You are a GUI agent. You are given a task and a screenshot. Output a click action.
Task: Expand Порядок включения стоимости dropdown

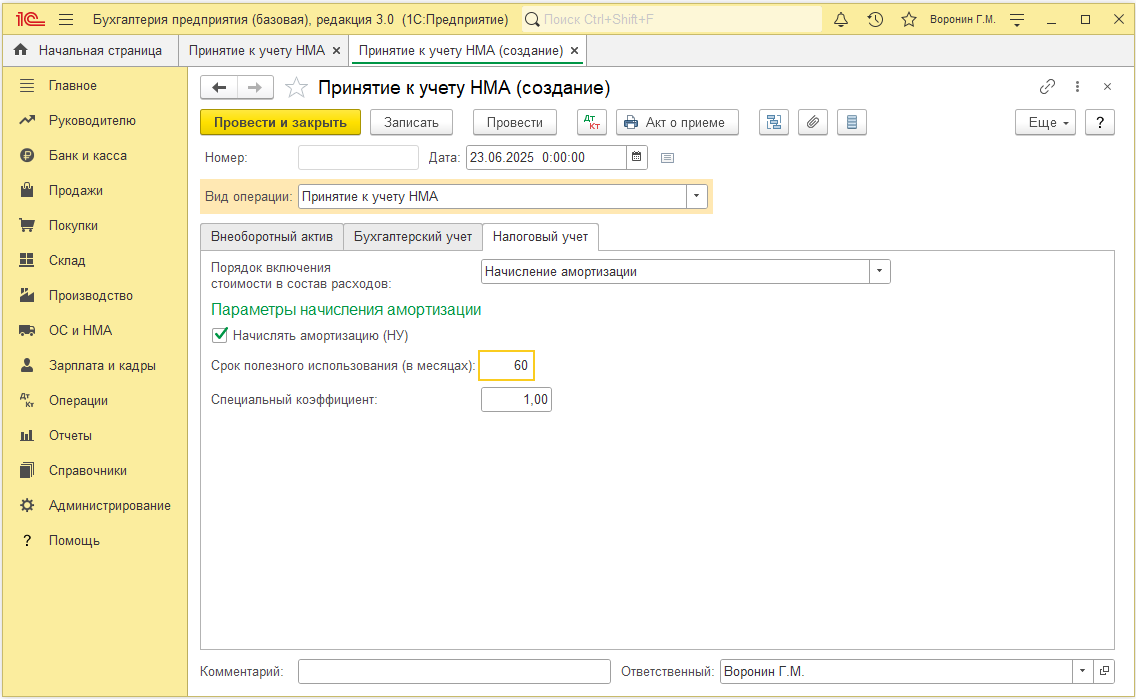(880, 272)
